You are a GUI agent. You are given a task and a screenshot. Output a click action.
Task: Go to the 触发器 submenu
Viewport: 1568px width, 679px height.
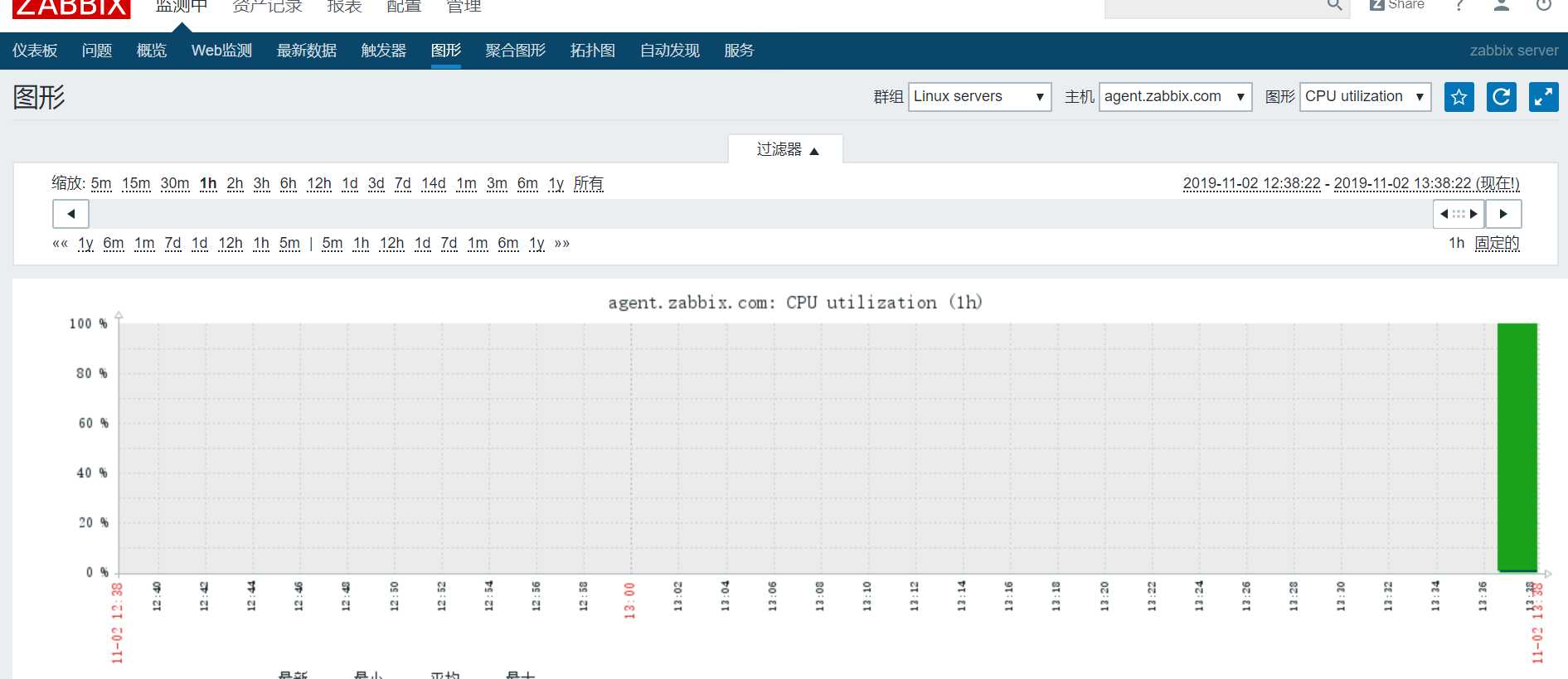(x=384, y=51)
